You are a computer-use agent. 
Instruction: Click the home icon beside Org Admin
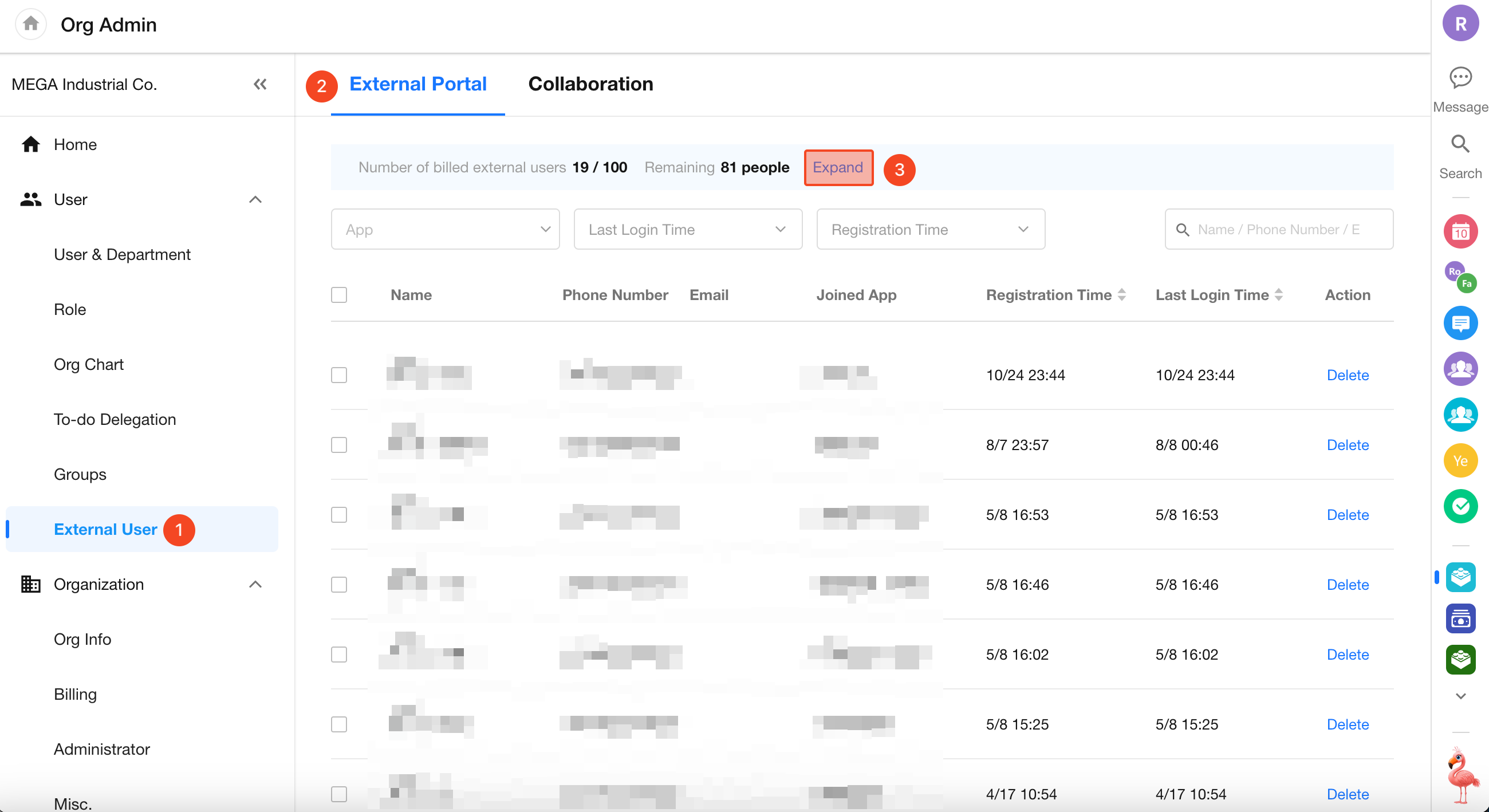point(30,23)
